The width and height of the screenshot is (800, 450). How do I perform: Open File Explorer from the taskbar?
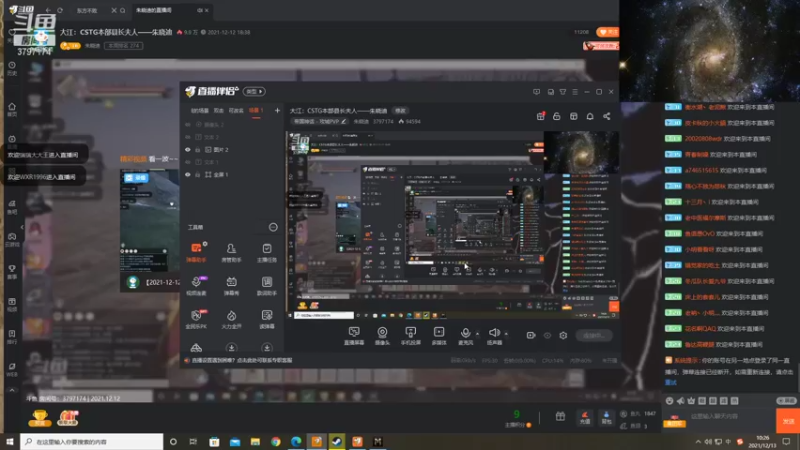(x=255, y=441)
